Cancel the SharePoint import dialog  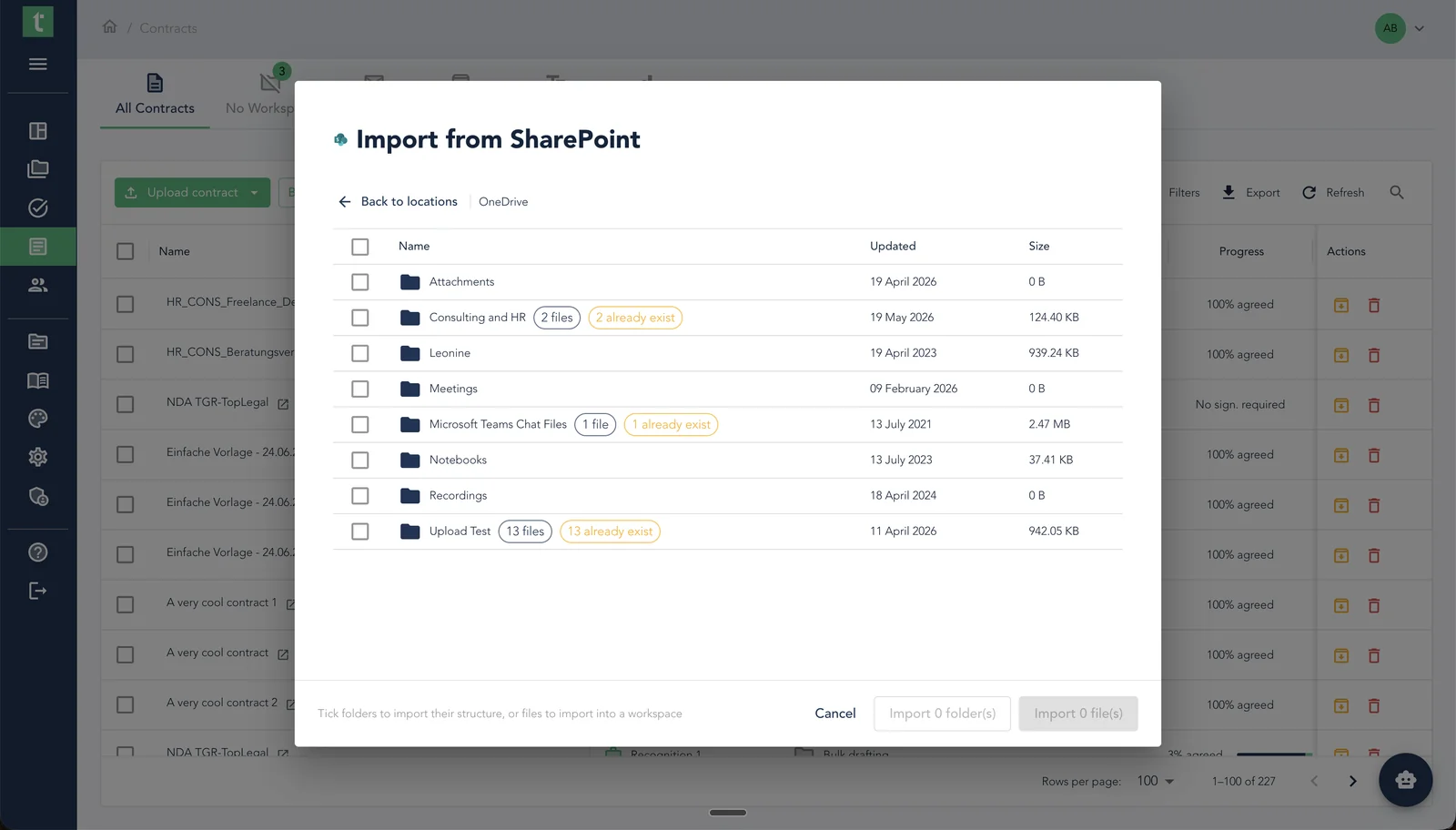835,714
